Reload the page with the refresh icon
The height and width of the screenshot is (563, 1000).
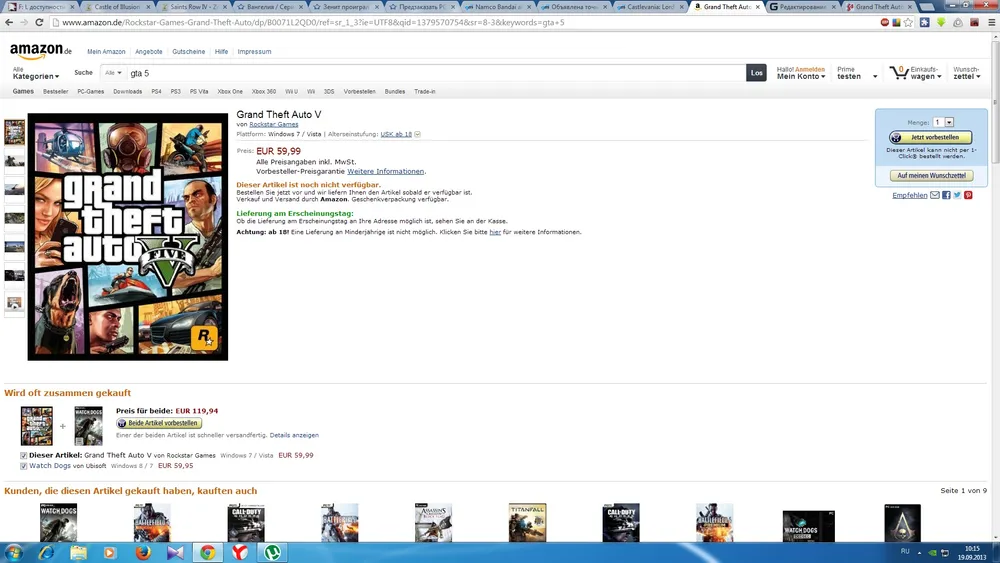click(39, 22)
